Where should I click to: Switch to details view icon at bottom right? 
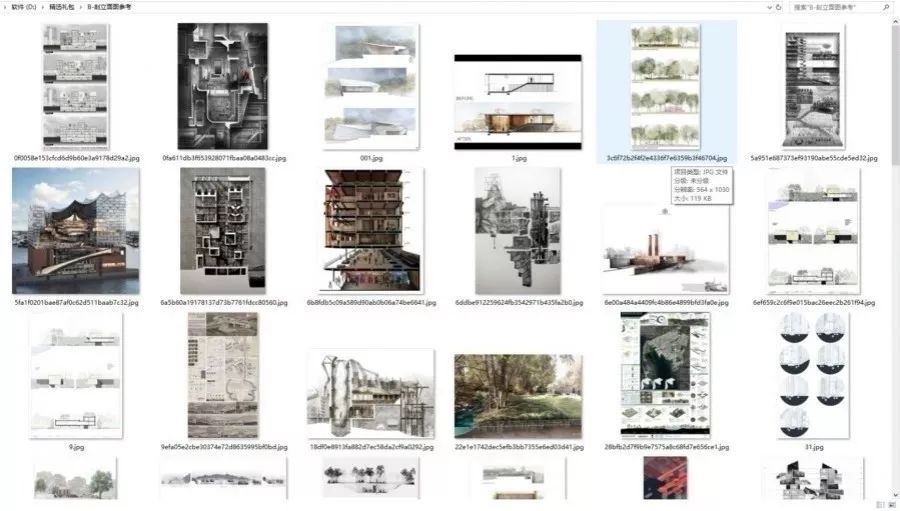pos(880,505)
